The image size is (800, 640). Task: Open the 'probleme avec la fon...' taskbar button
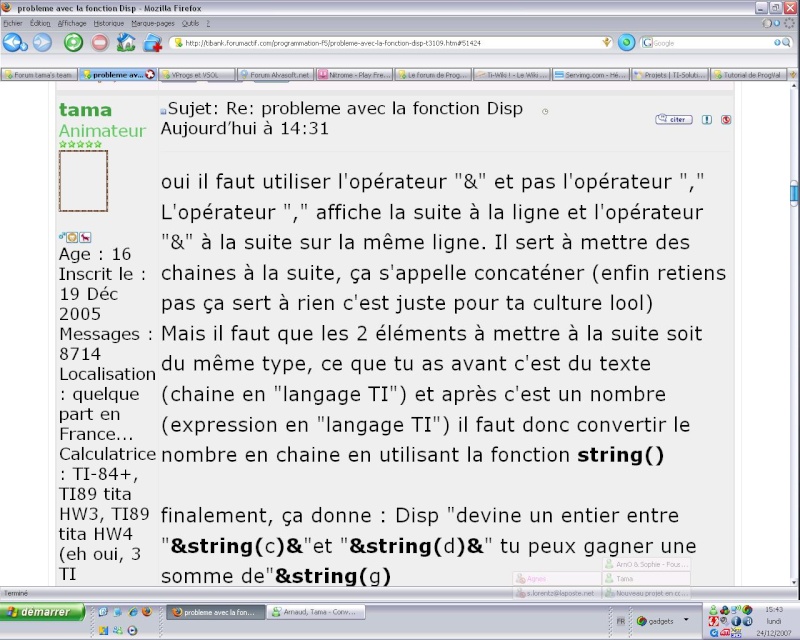coord(216,612)
